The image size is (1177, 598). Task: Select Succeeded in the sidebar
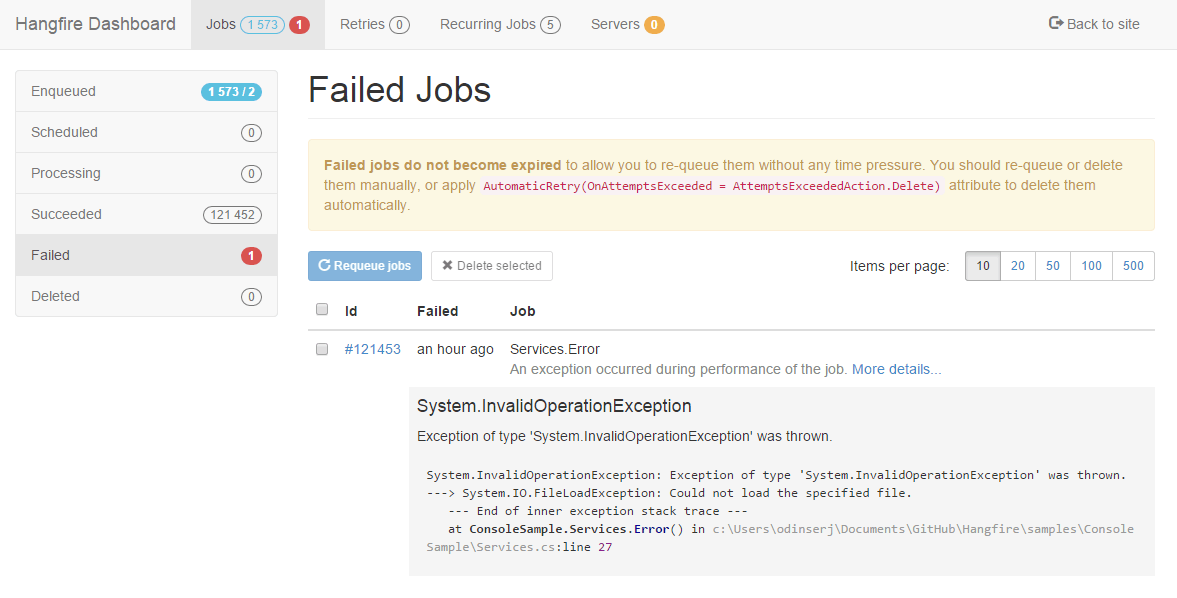coord(146,215)
